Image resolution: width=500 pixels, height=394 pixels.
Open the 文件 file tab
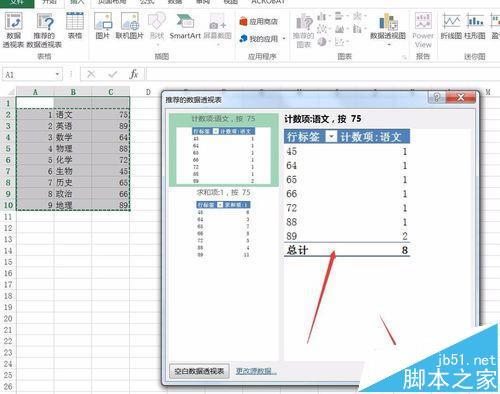[17, 2]
